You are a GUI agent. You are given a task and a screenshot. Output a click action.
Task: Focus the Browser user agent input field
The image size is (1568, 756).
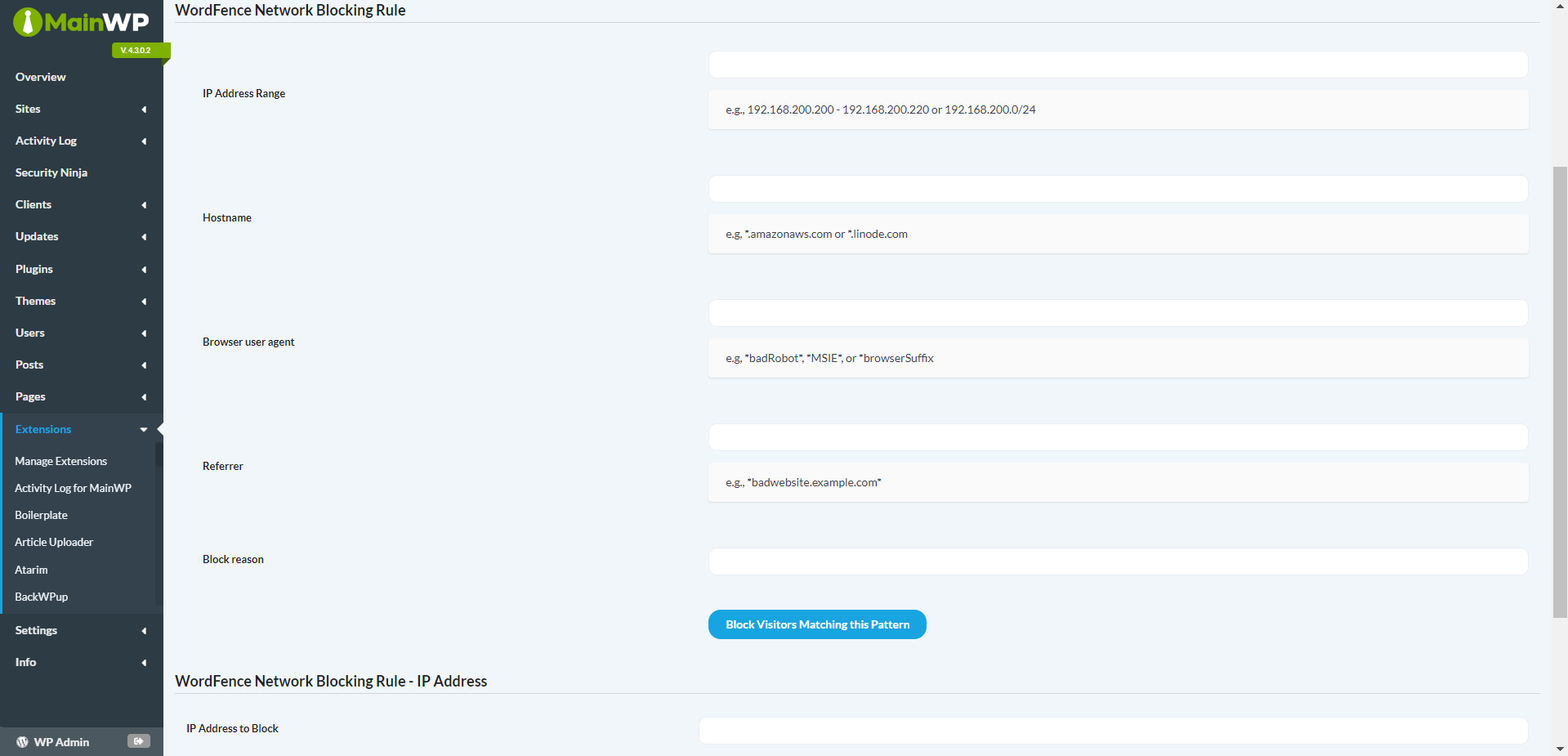coord(1118,313)
